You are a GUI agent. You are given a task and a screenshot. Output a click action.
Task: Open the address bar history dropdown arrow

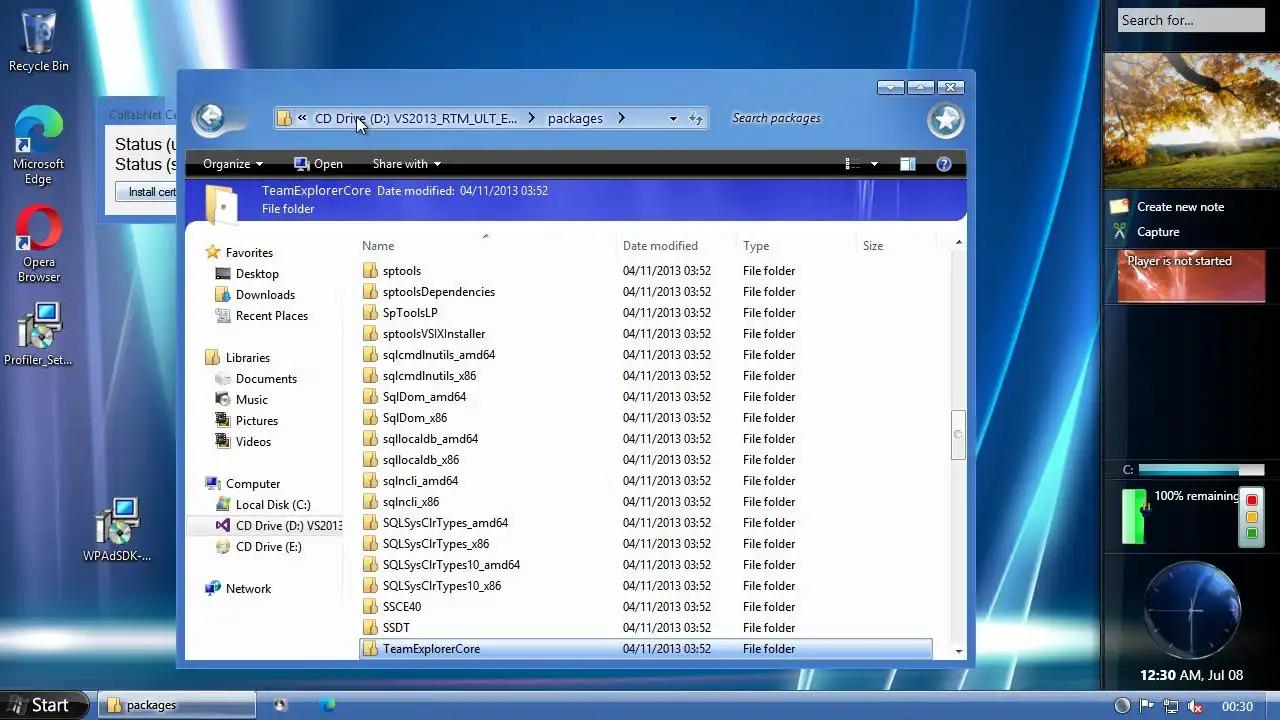[673, 118]
